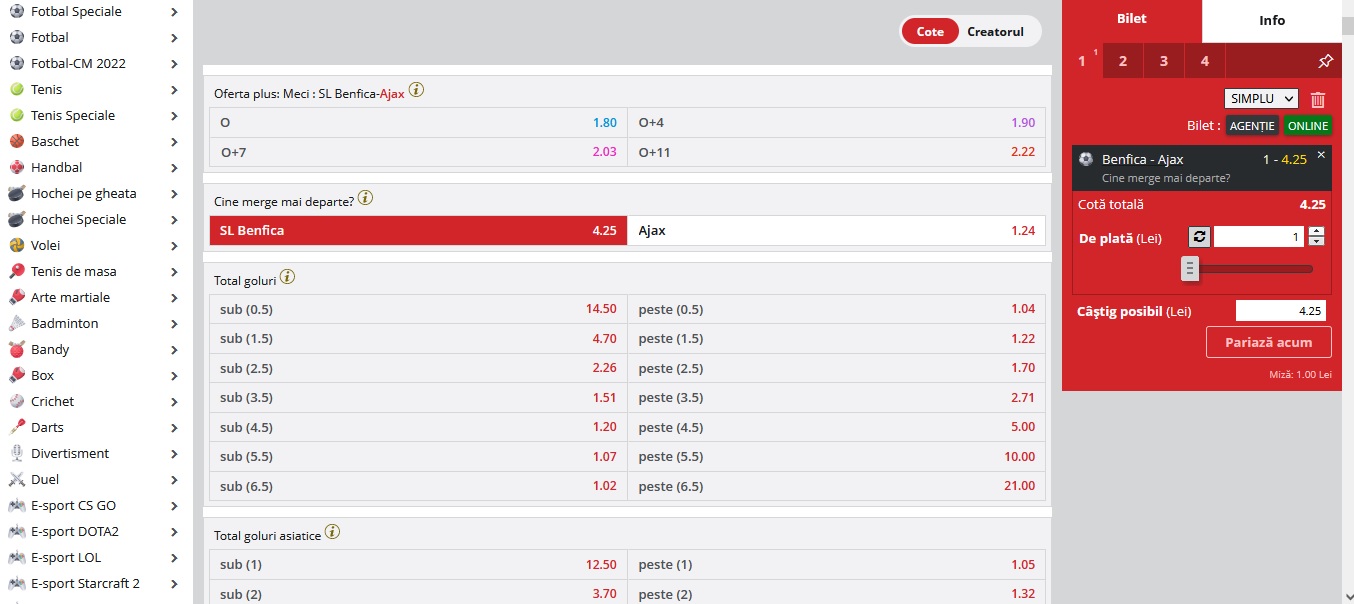The height and width of the screenshot is (604, 1354).
Task: Delete the ticket with the trash icon
Action: [x=1318, y=99]
